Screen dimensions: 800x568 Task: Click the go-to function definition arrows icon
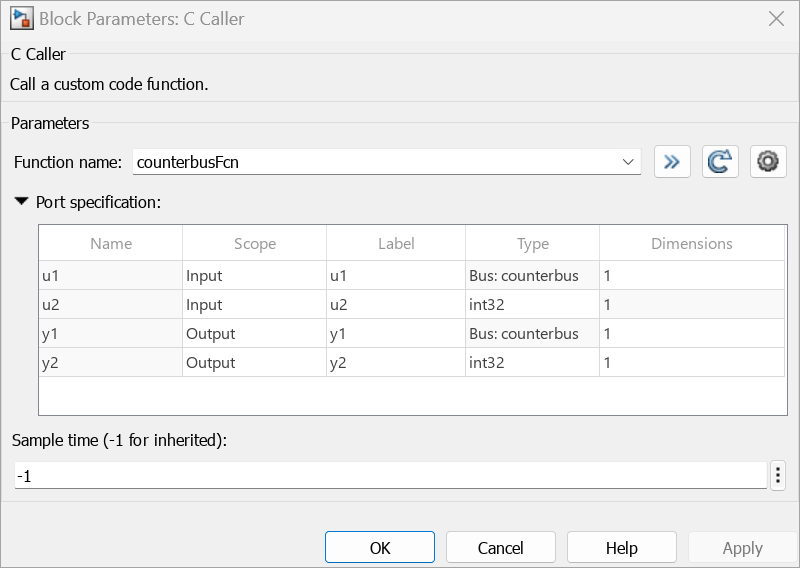pos(672,161)
